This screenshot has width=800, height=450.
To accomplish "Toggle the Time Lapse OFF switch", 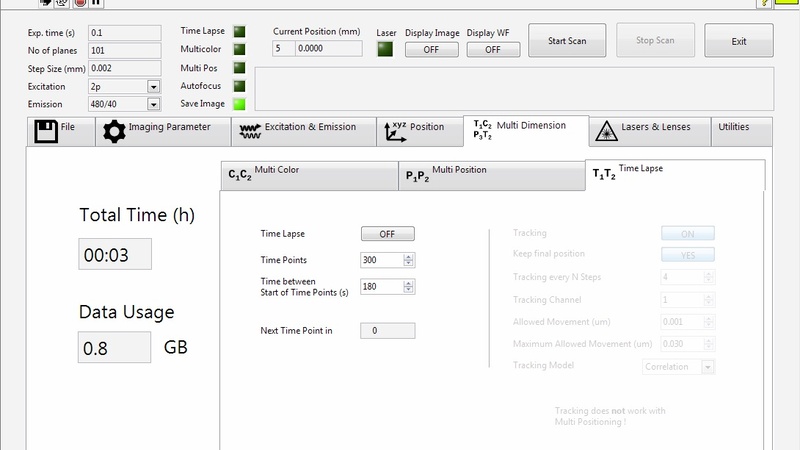I will point(387,234).
